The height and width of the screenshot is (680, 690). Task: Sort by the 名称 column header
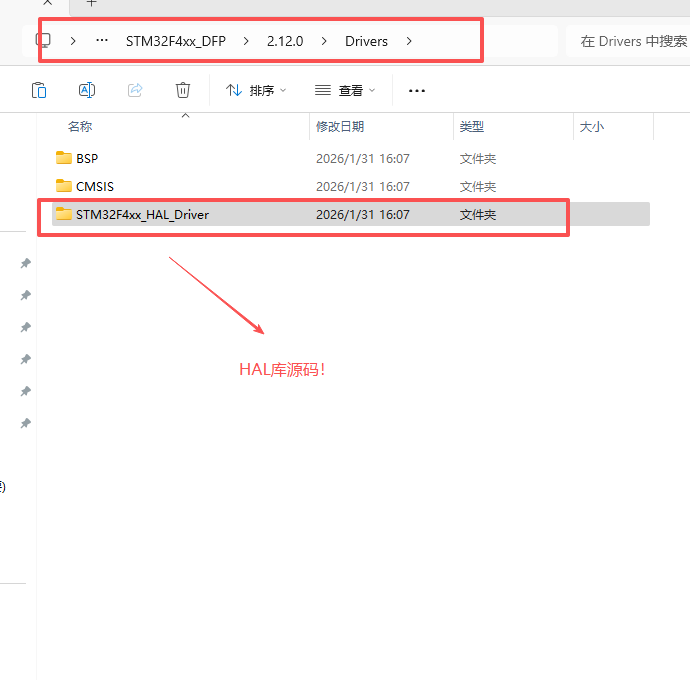point(80,127)
